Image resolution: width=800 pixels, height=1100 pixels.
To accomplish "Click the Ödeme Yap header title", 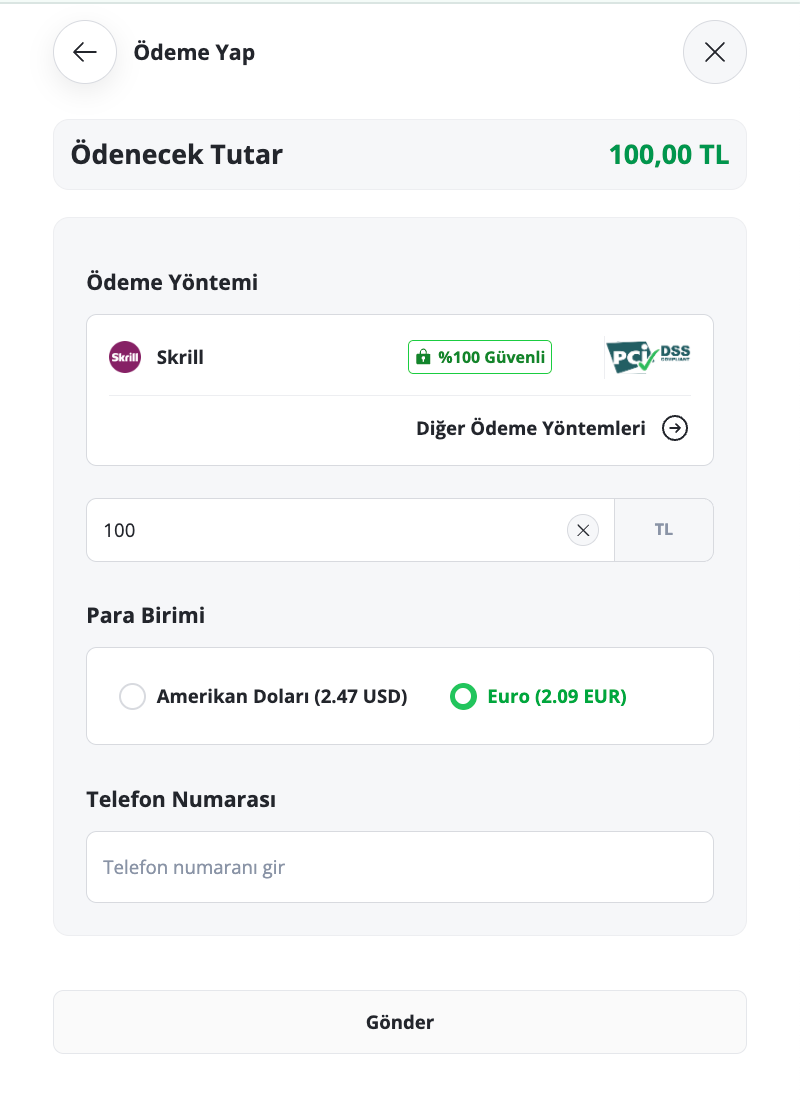I will (194, 53).
